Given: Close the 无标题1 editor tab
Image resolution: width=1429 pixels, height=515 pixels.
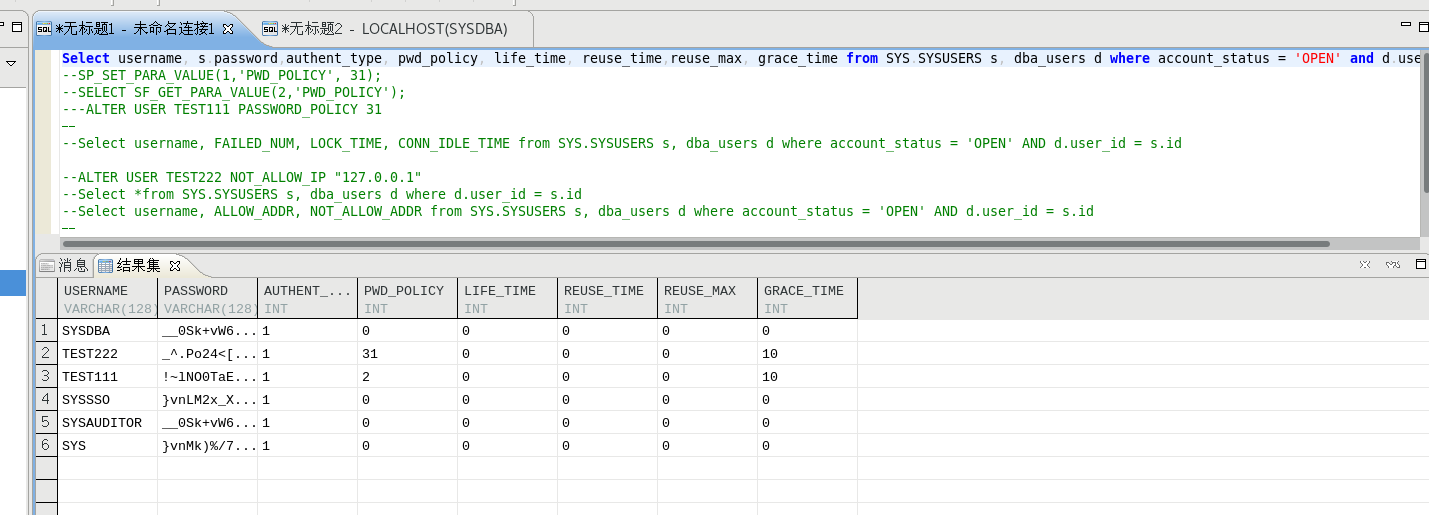Looking at the screenshot, I should (x=228, y=29).
